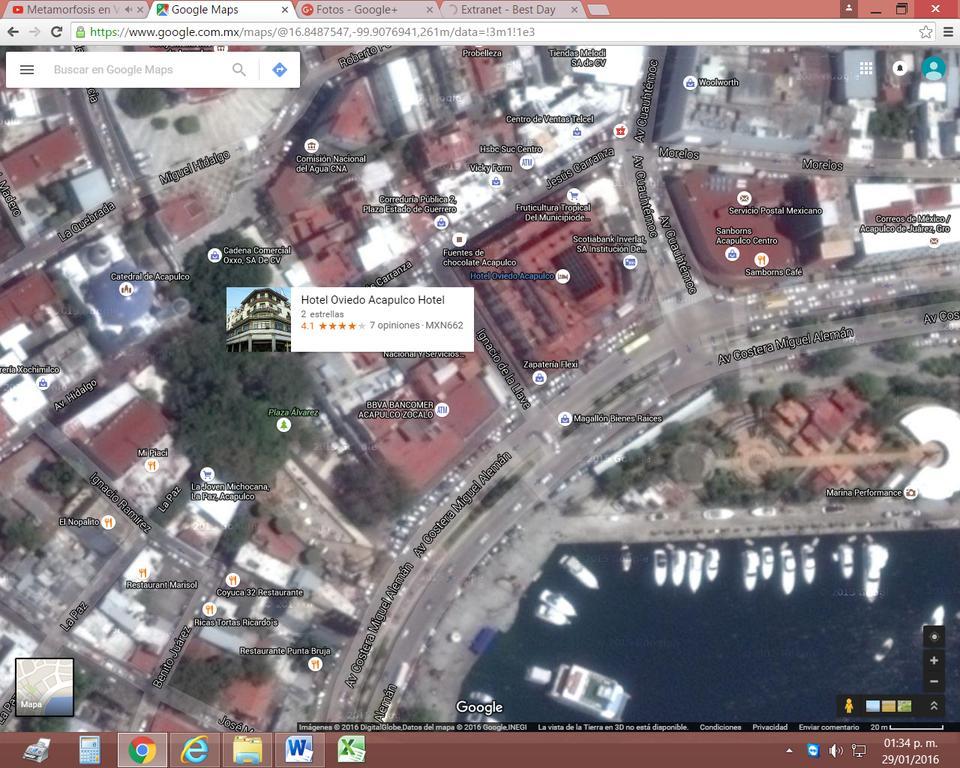This screenshot has width=960, height=768.
Task: Close the Extranet - Best Day tab
Action: point(574,10)
